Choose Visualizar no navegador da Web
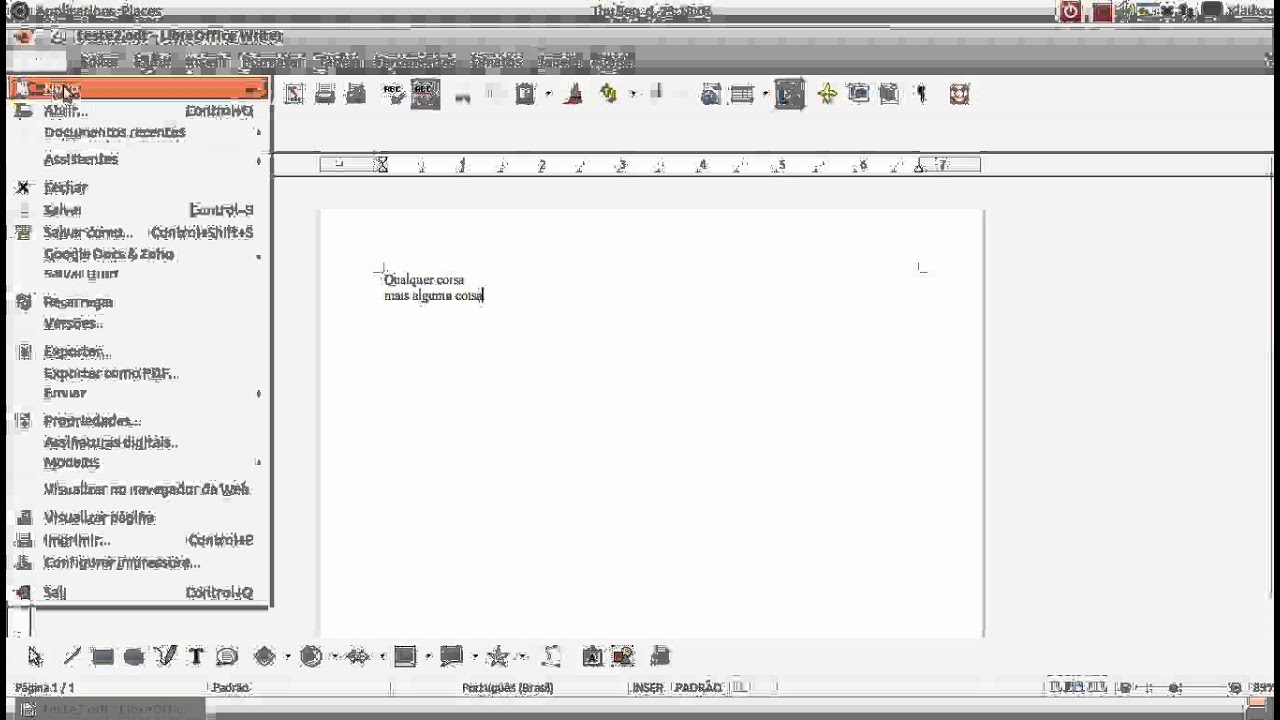Viewport: 1280px width, 720px height. [x=139, y=489]
